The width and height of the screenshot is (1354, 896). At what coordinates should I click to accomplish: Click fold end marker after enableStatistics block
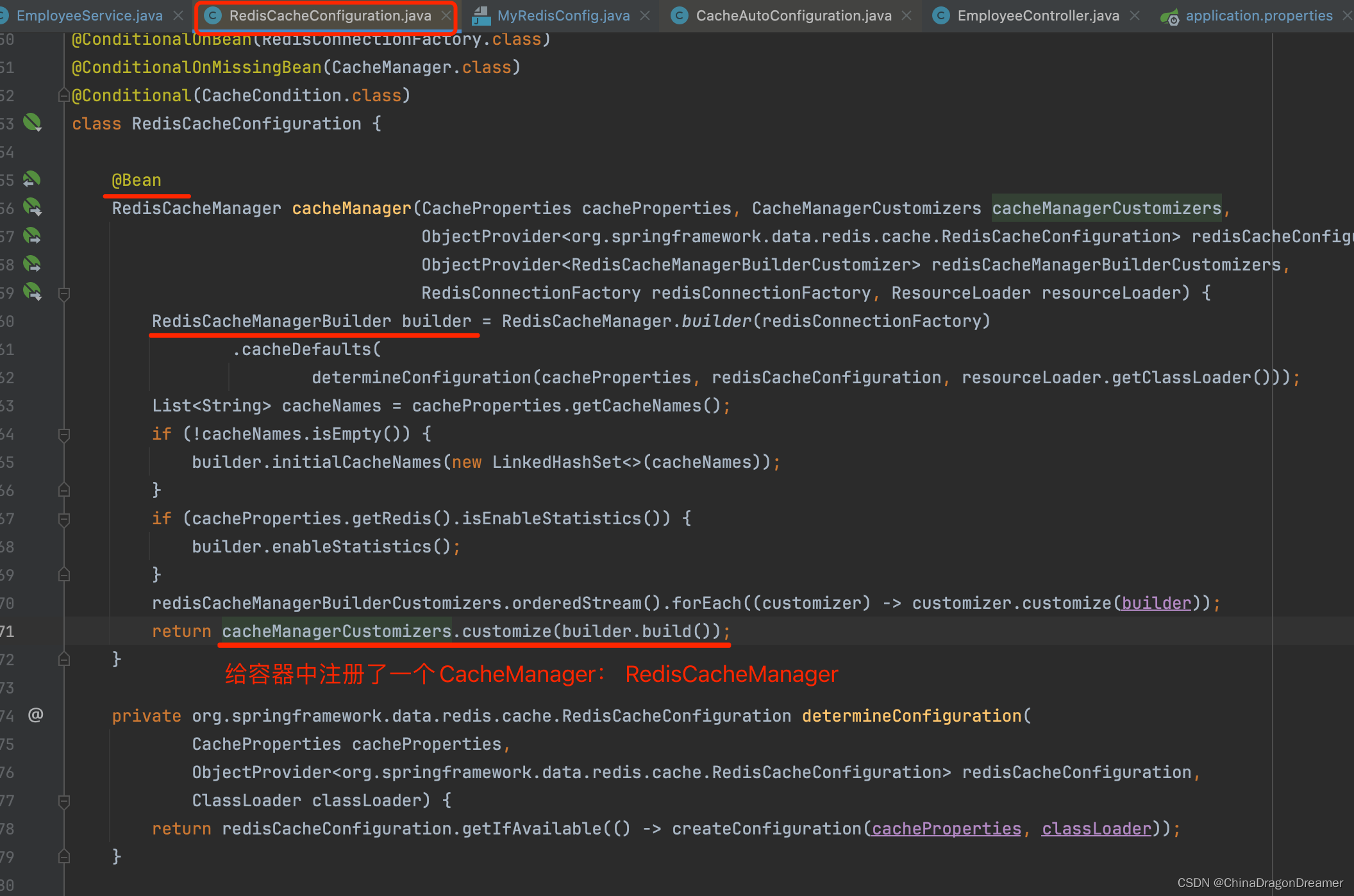coord(64,575)
